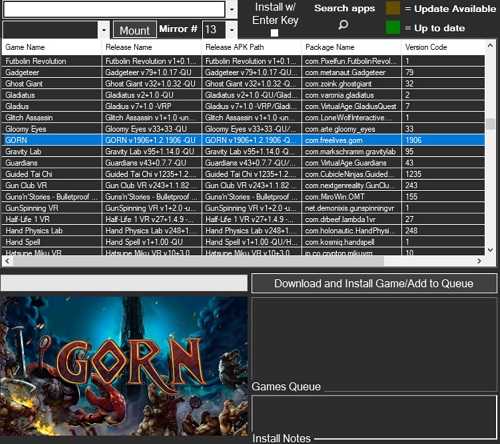500x444 pixels.
Task: Select the Gravity Lab row
Action: pos(243,151)
